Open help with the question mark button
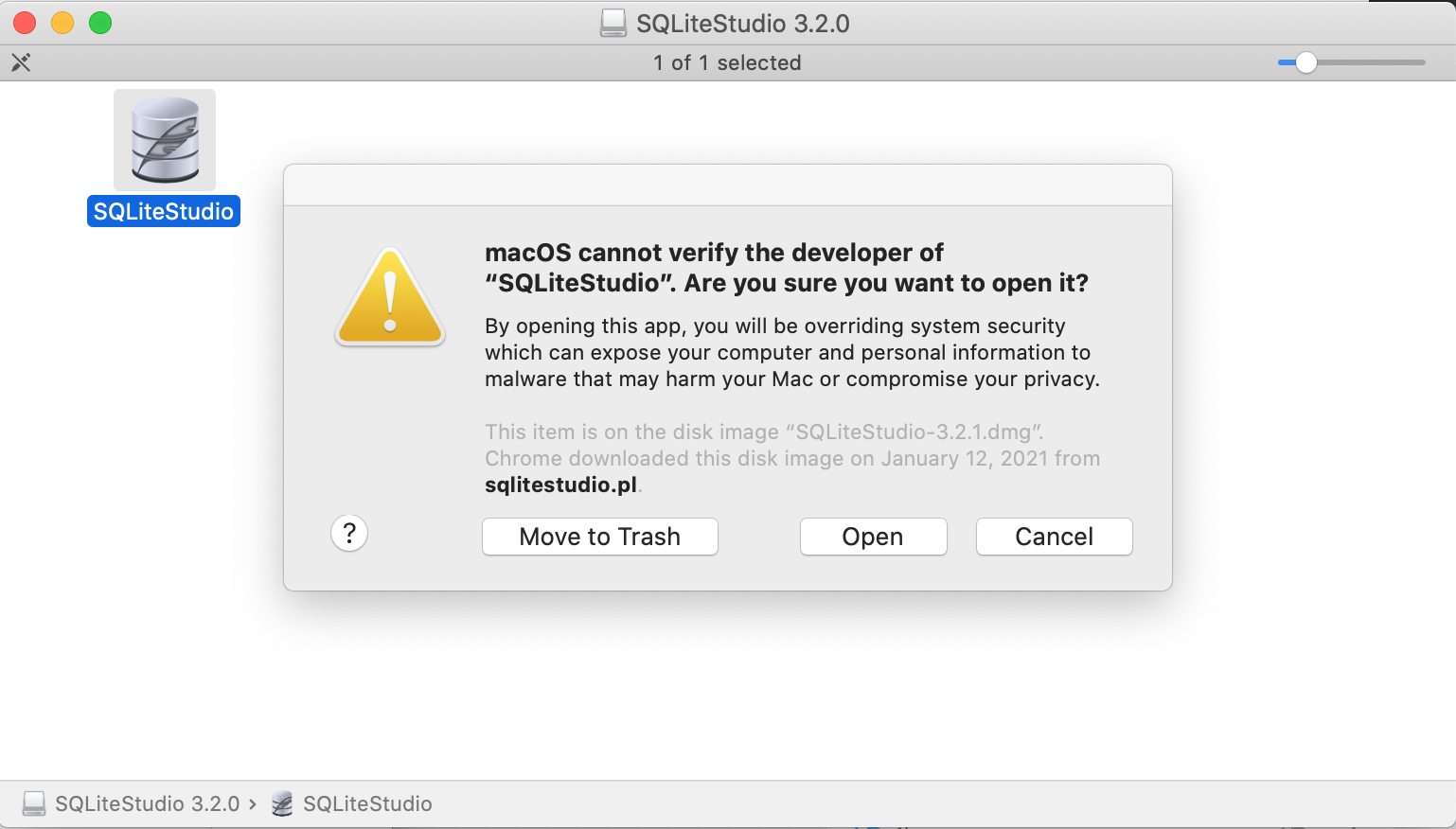 [x=349, y=533]
